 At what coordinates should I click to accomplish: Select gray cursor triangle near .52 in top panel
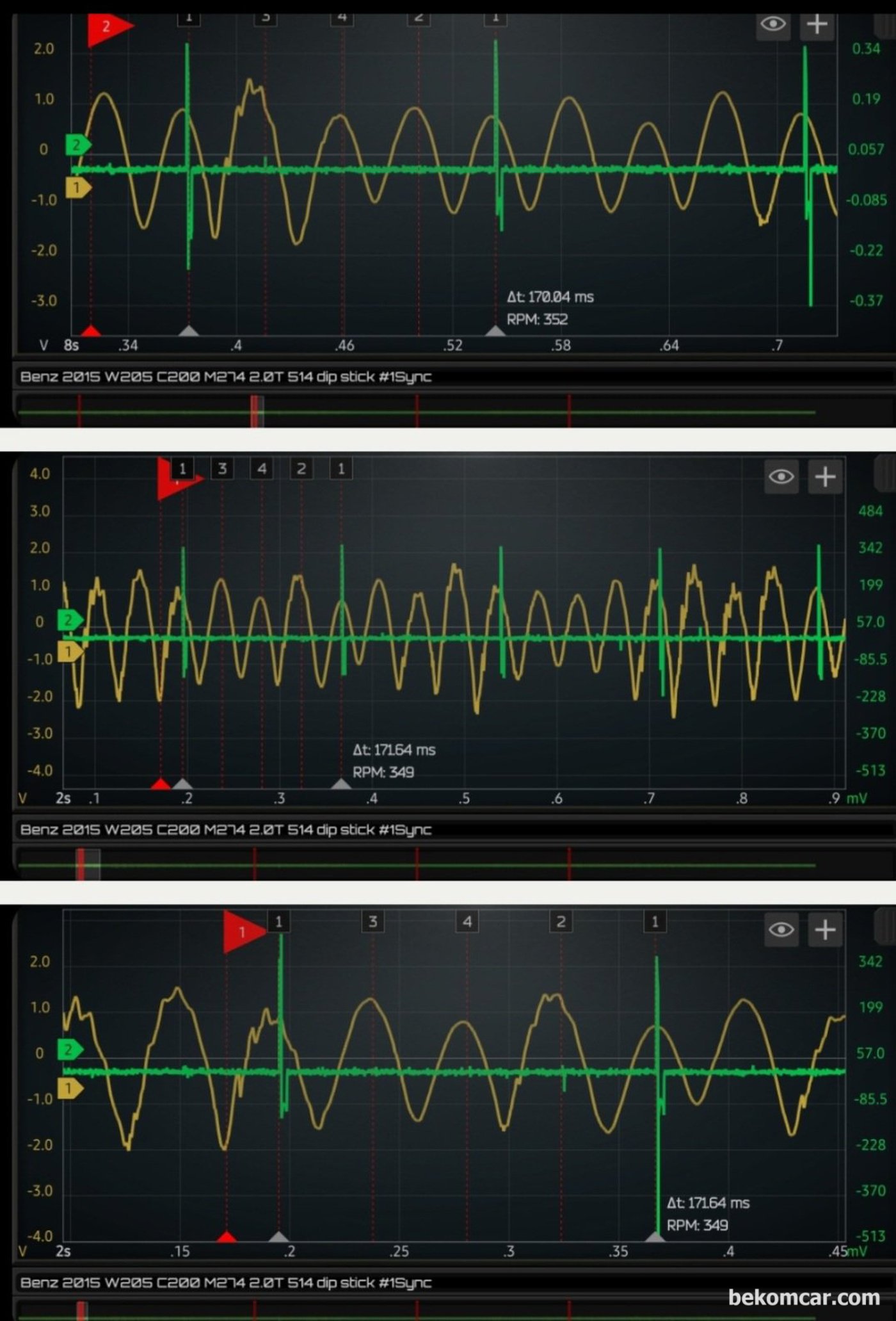(496, 330)
